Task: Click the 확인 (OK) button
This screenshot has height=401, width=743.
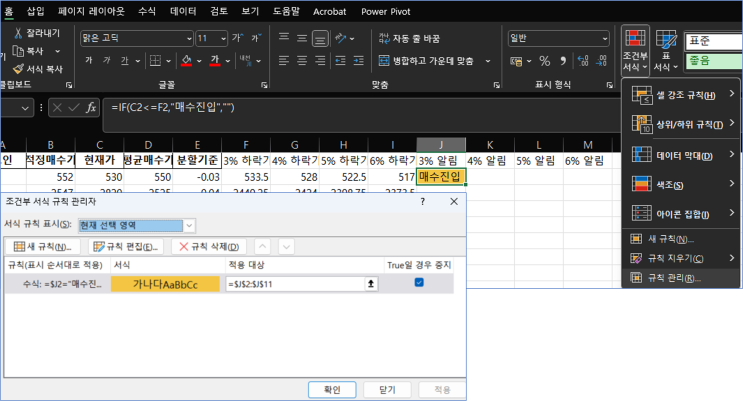Action: 332,390
